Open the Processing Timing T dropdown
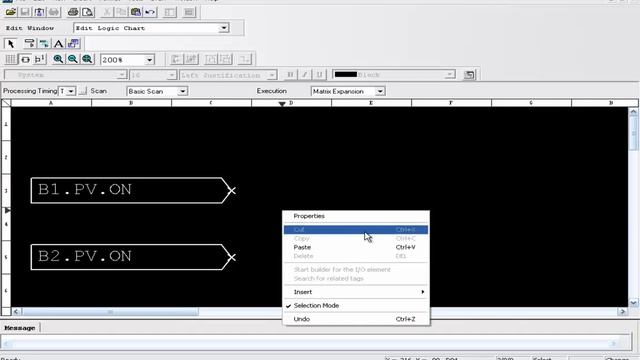Viewport: 640px width, 360px height. click(71, 91)
